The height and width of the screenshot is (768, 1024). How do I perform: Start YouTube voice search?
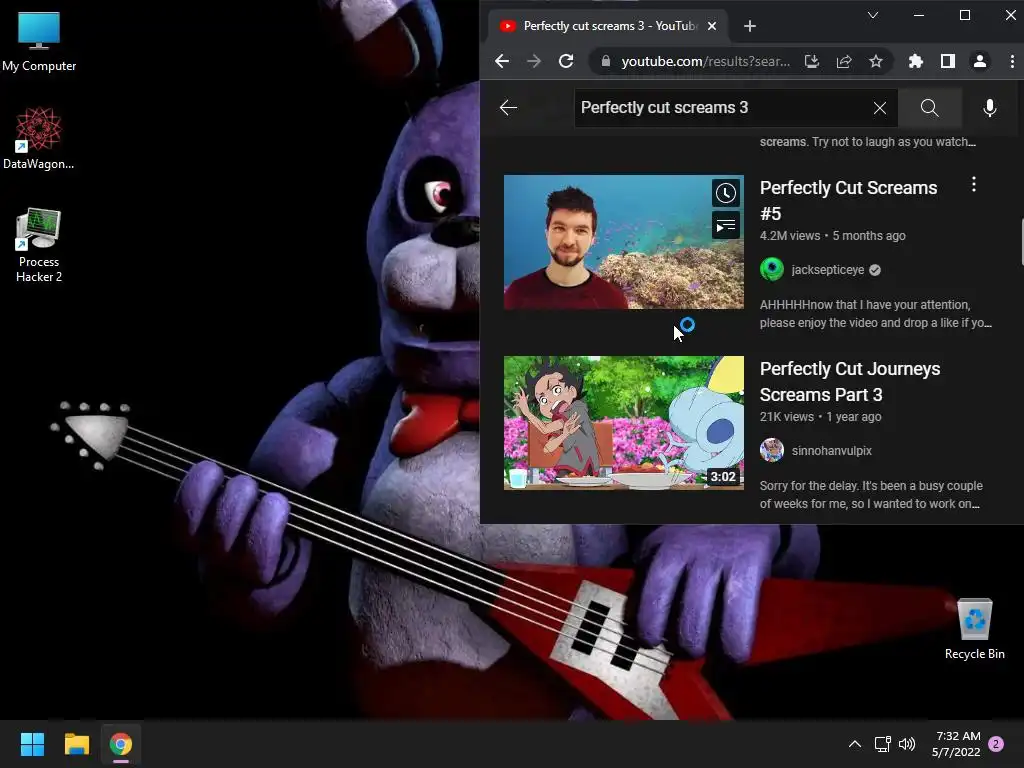[989, 108]
